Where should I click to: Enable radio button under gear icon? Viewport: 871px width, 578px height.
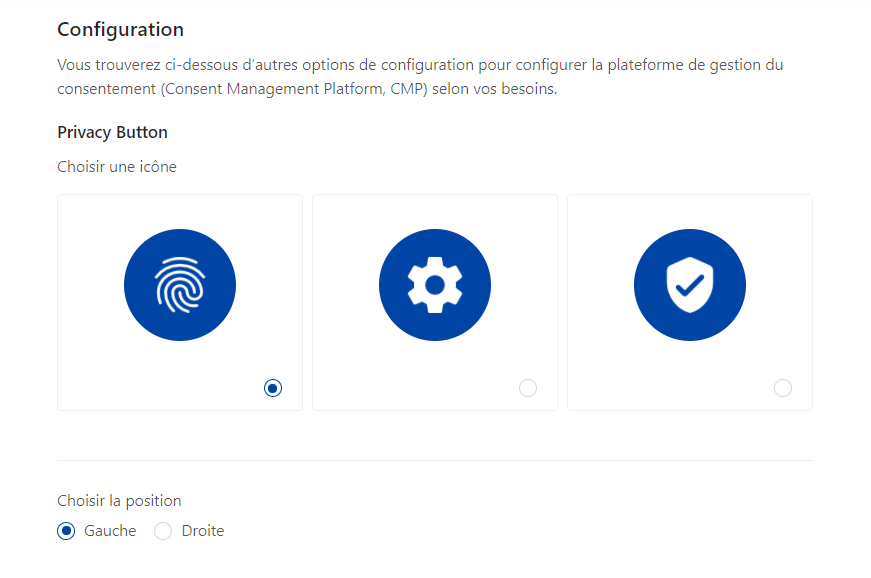528,388
